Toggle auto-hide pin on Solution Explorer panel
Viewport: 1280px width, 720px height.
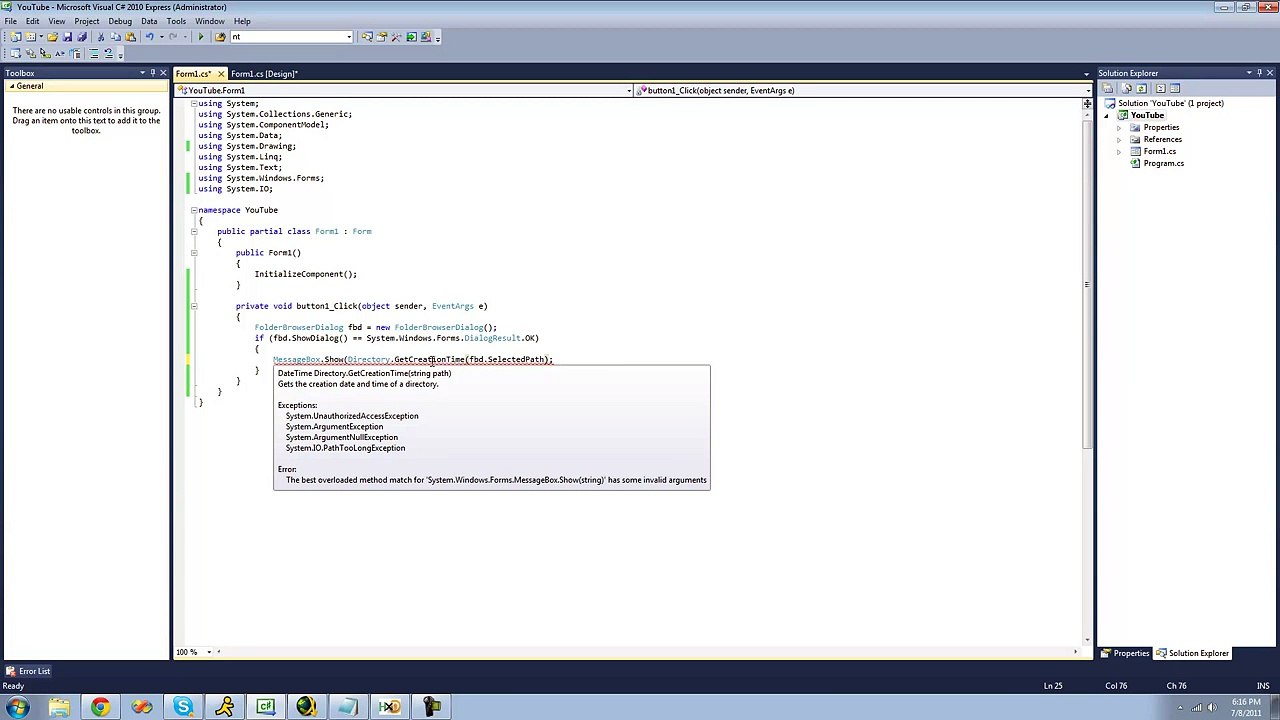click(x=1259, y=73)
